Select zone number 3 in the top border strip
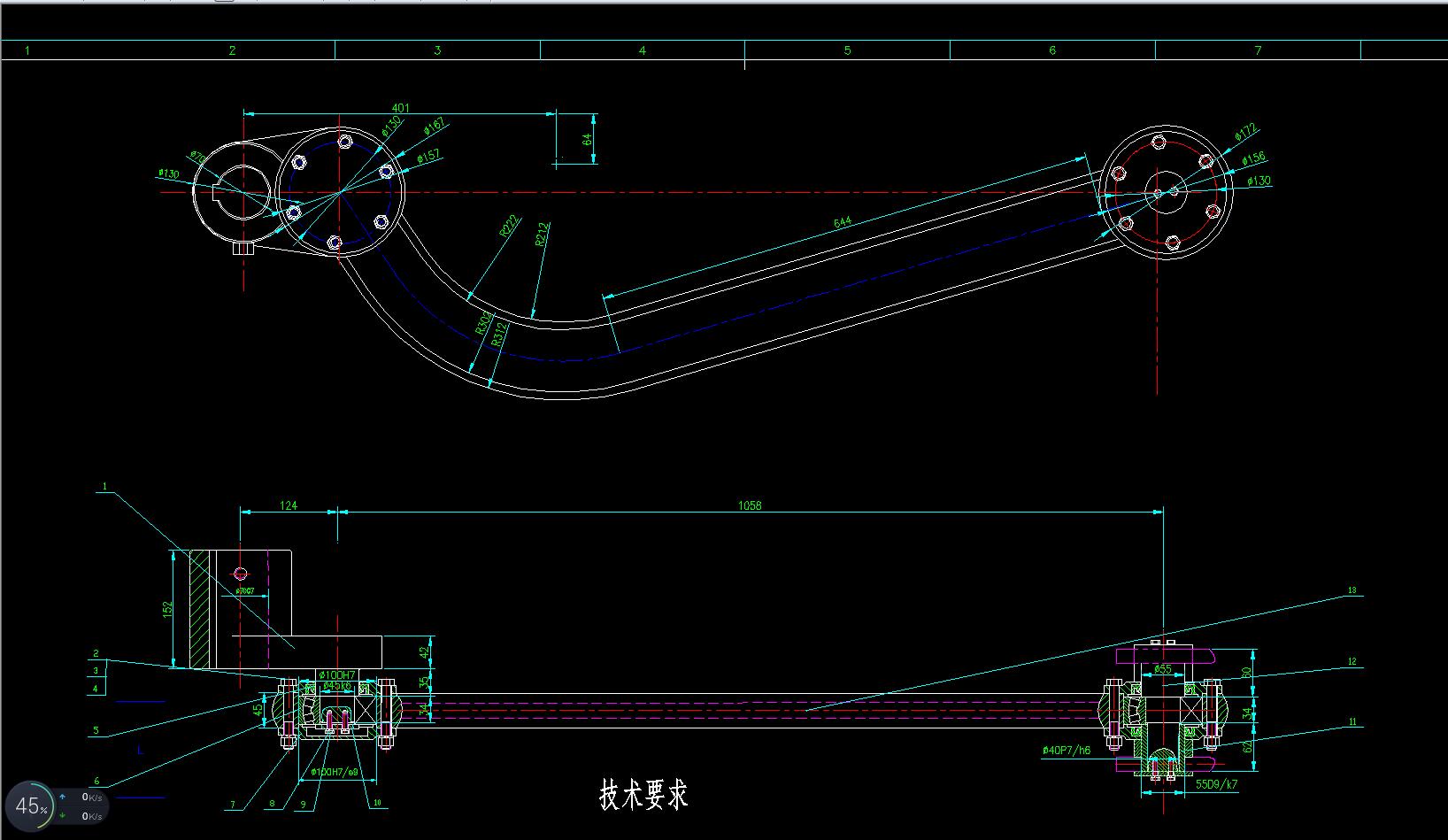 click(437, 50)
